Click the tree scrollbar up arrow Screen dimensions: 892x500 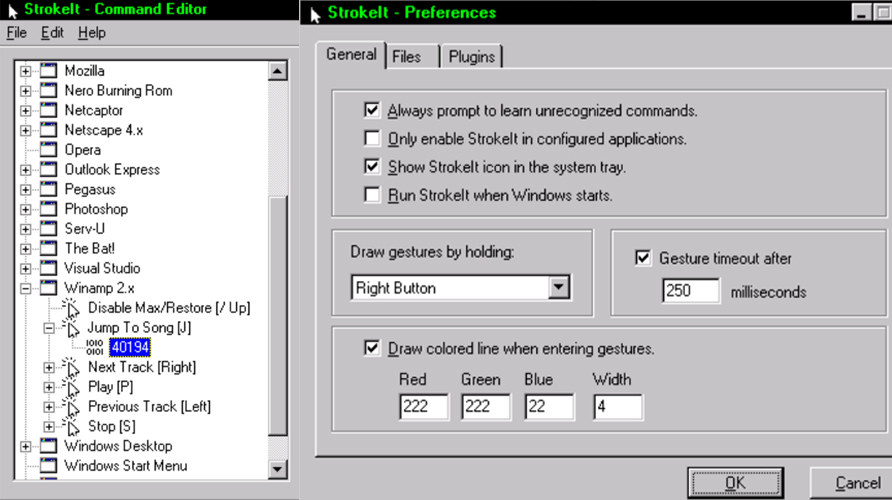[277, 71]
